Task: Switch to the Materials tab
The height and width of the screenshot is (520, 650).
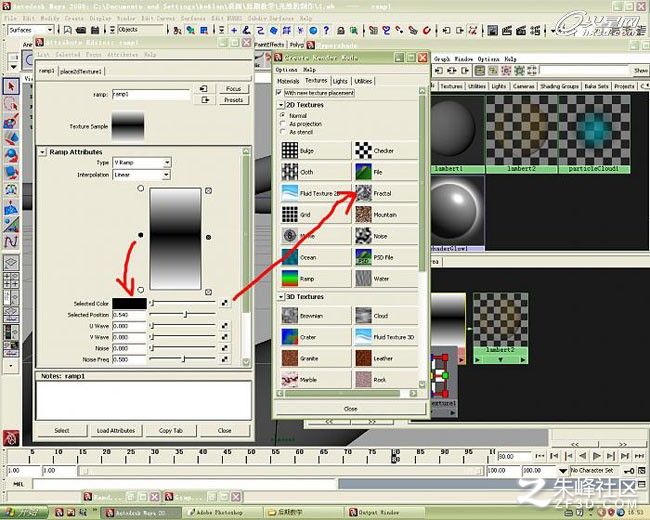Action: tap(288, 81)
